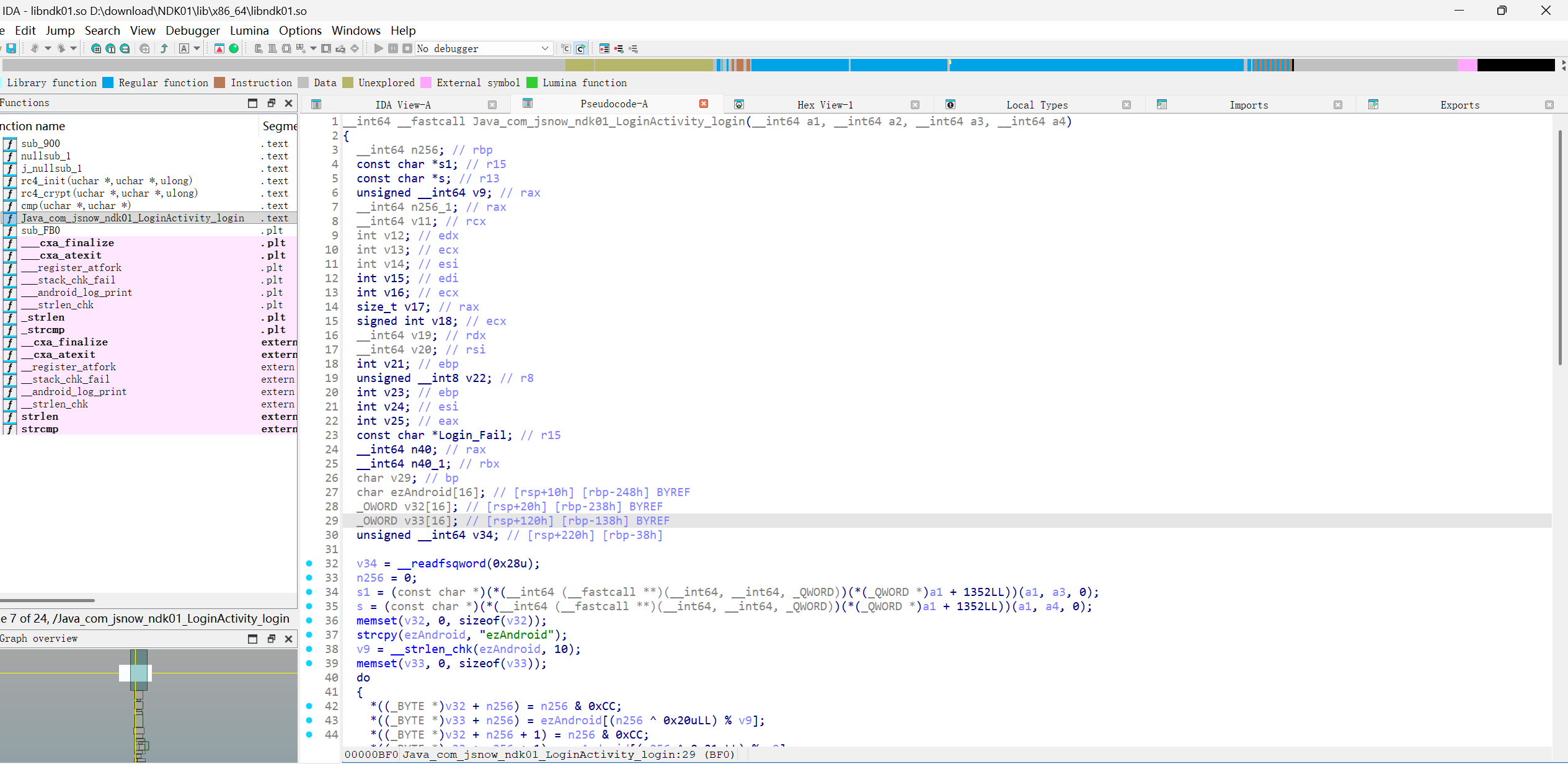Viewport: 1568px width, 764px height.
Task: Select _strcmp function entry
Action: tap(43, 330)
